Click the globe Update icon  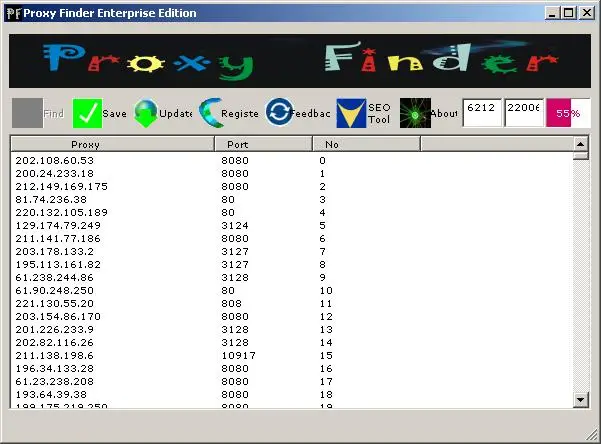point(146,113)
